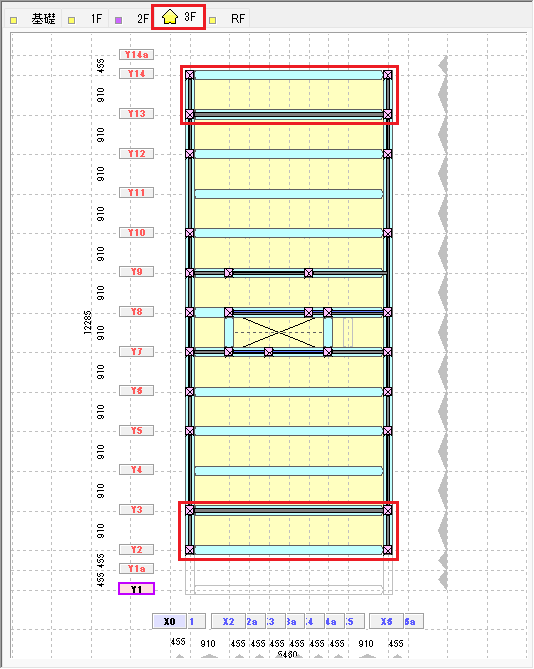Screen dimensions: 534x669
Task: Click the yellow house icon on 3F tab
Action: pos(170,17)
